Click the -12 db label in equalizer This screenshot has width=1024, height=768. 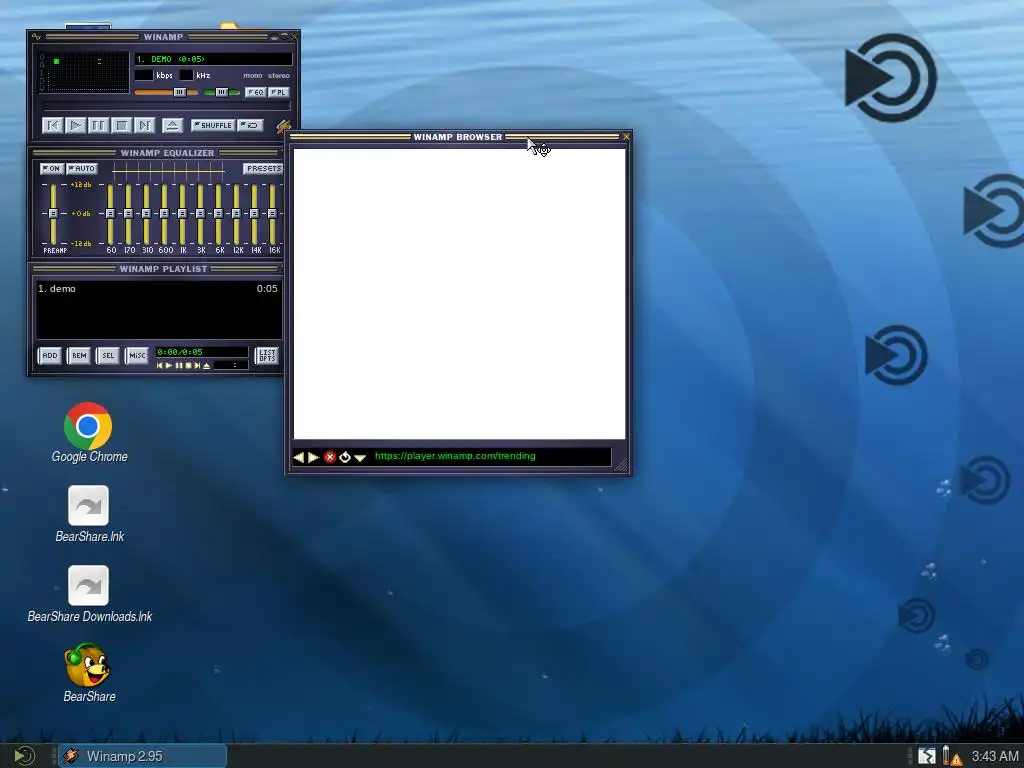tap(82, 244)
